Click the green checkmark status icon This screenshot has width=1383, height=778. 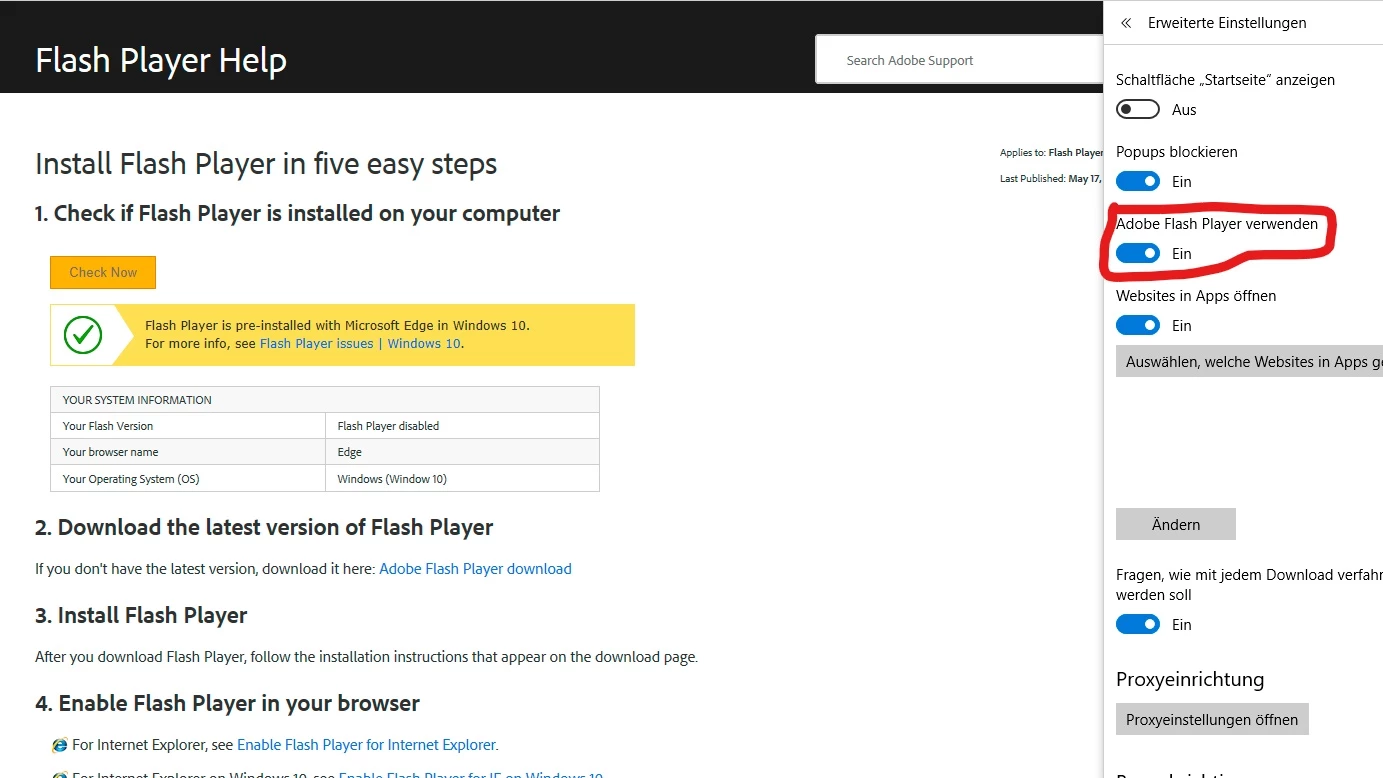83,334
